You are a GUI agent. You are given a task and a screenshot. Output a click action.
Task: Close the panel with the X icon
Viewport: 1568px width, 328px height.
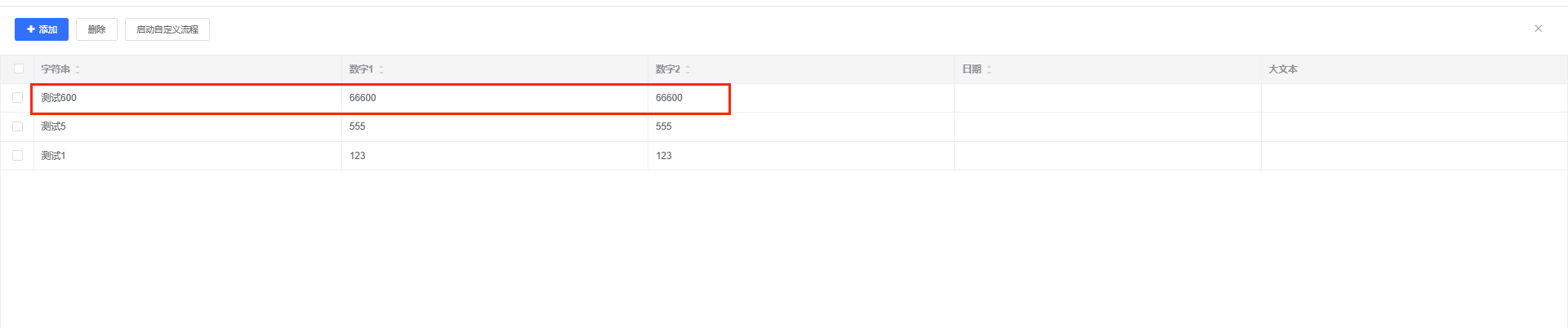pyautogui.click(x=1538, y=29)
